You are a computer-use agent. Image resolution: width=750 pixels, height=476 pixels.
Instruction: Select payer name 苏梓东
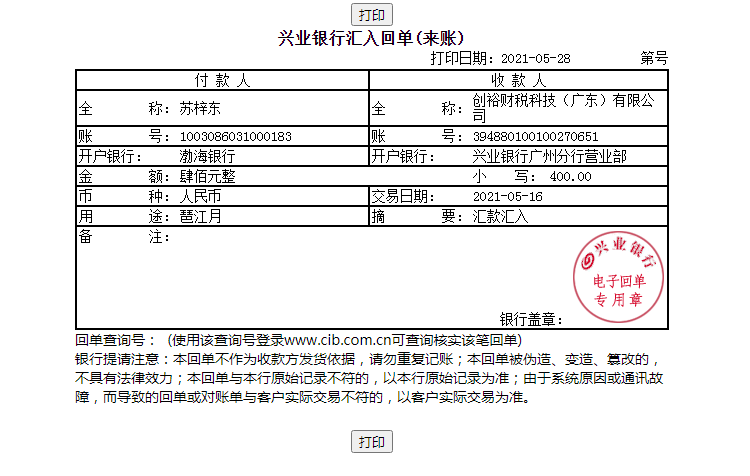[200, 109]
